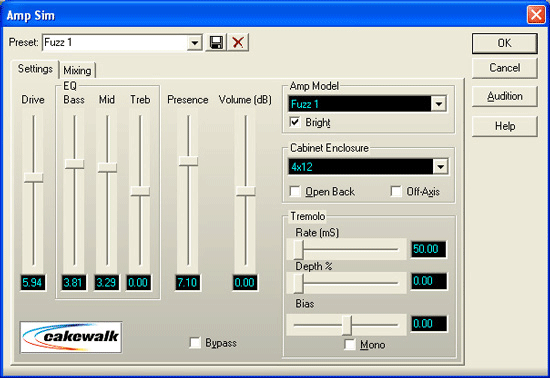Click the Cakewalk logo
Screen dimensions: 550x378
click(x=71, y=337)
